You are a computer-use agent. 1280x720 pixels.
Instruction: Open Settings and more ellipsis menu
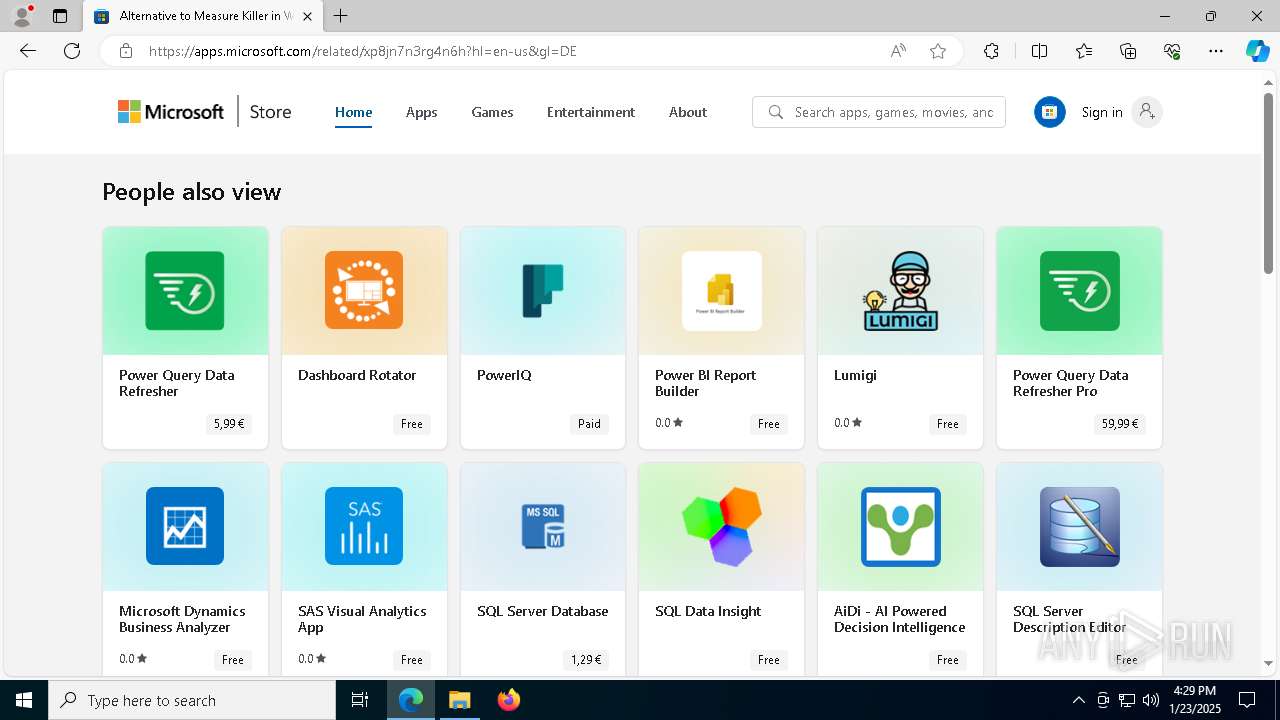coord(1216,51)
